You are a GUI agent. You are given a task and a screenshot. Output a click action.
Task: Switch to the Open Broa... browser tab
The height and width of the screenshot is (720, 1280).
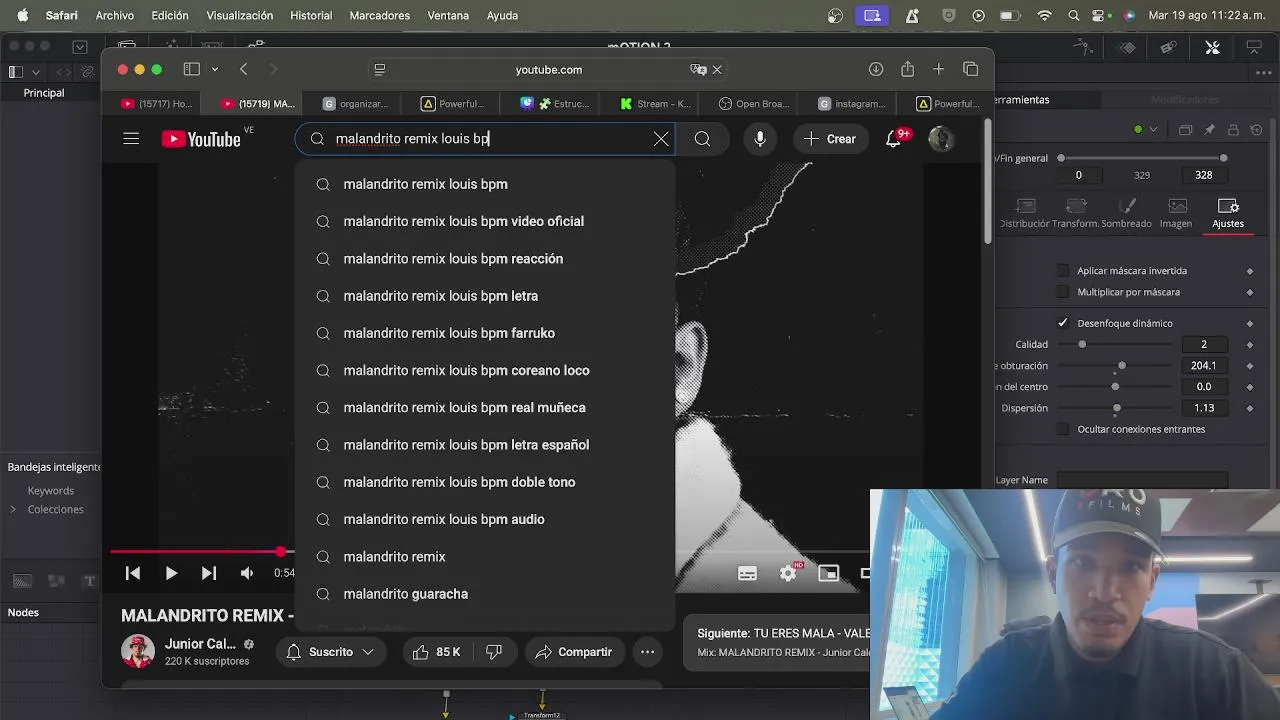(754, 103)
